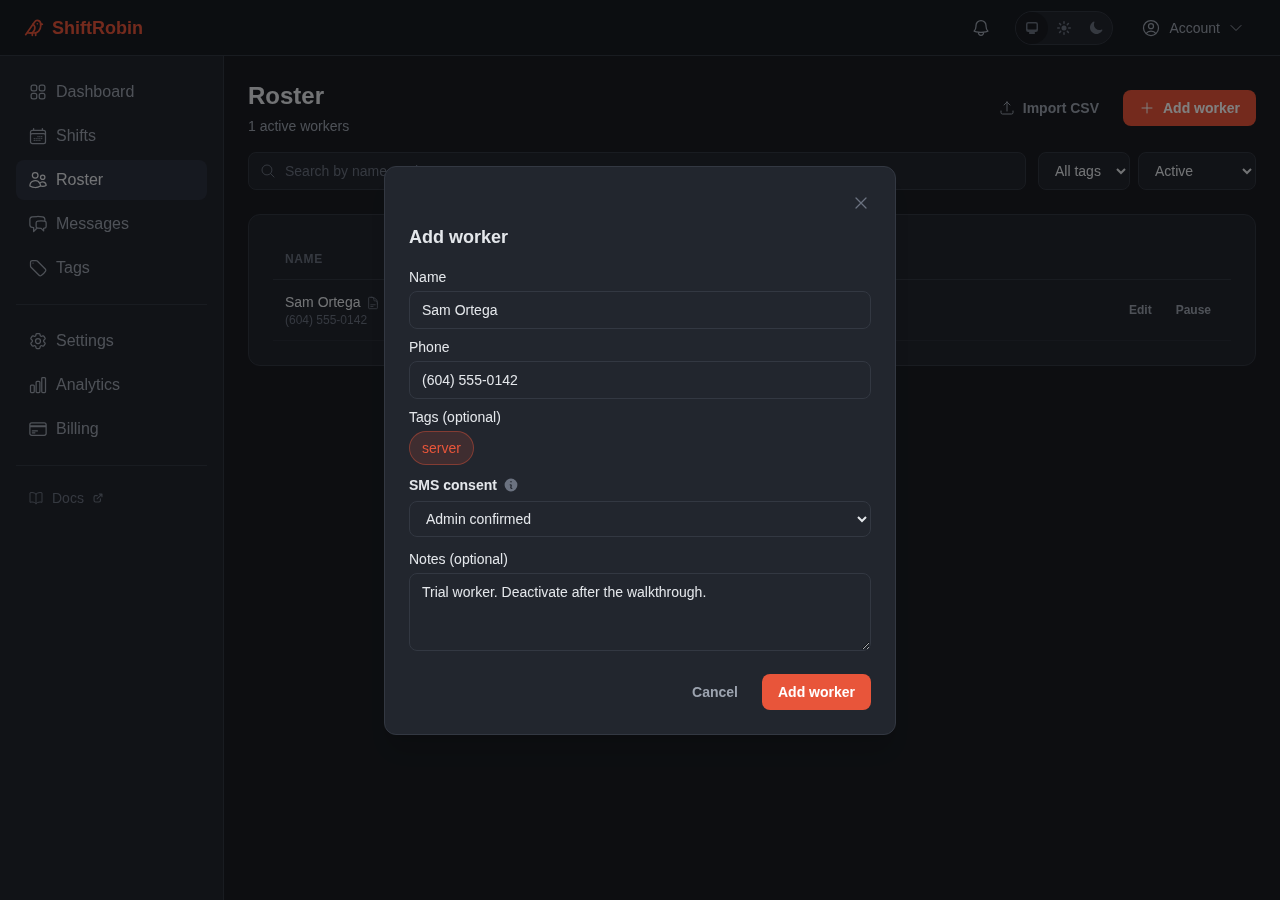Click the Import CSV button
The width and height of the screenshot is (1280, 900).
1049,108
